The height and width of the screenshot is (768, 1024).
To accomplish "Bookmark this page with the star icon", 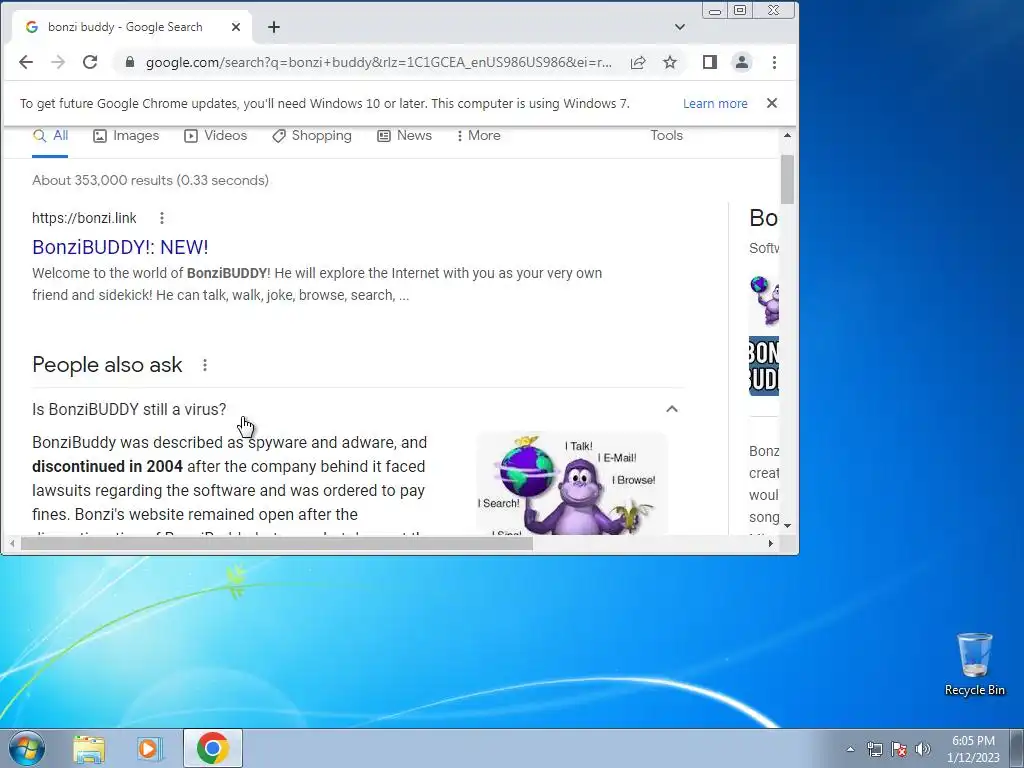I will (669, 62).
